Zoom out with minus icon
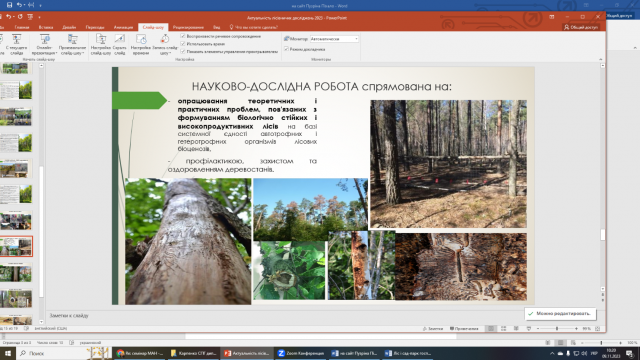The image size is (640, 360). [x=538, y=329]
